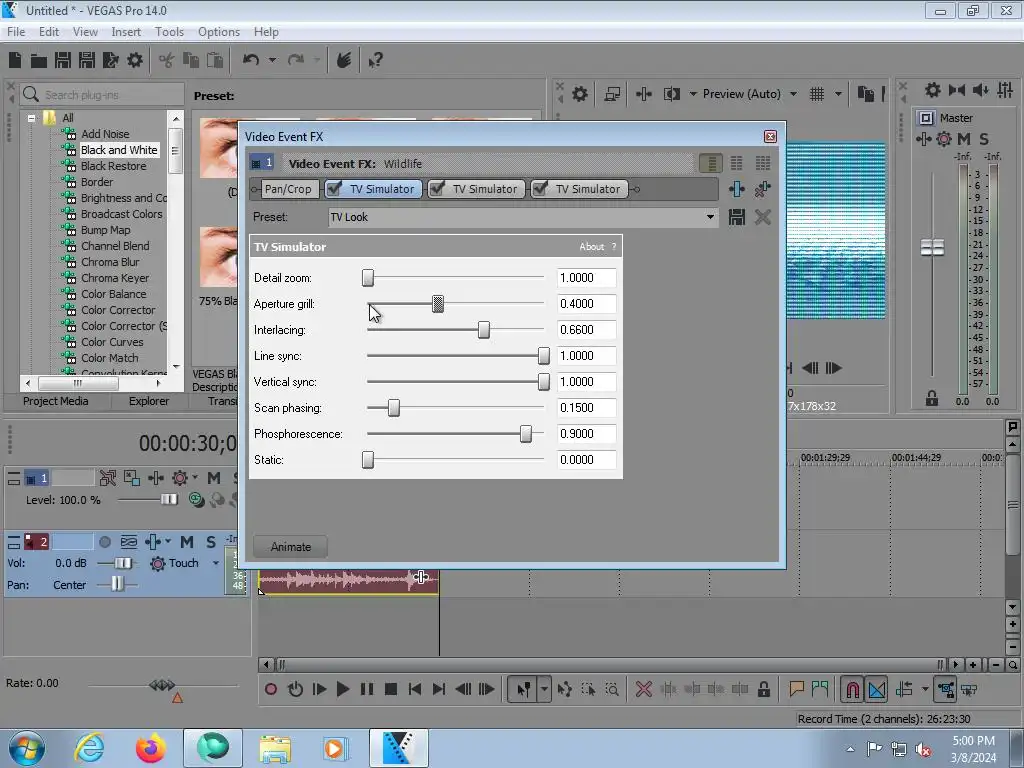This screenshot has width=1024, height=768.
Task: Open the Undo history dropdown arrow
Action: click(272, 60)
